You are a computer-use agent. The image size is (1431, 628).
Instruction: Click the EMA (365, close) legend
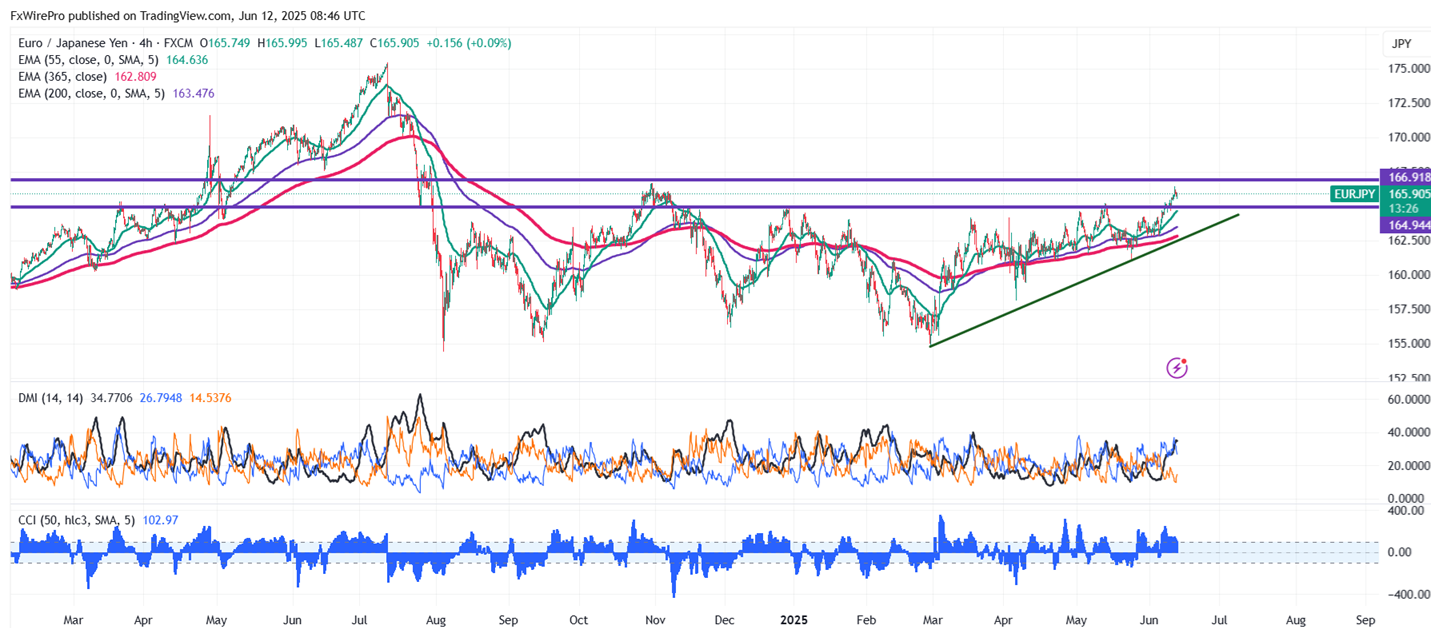(65, 77)
